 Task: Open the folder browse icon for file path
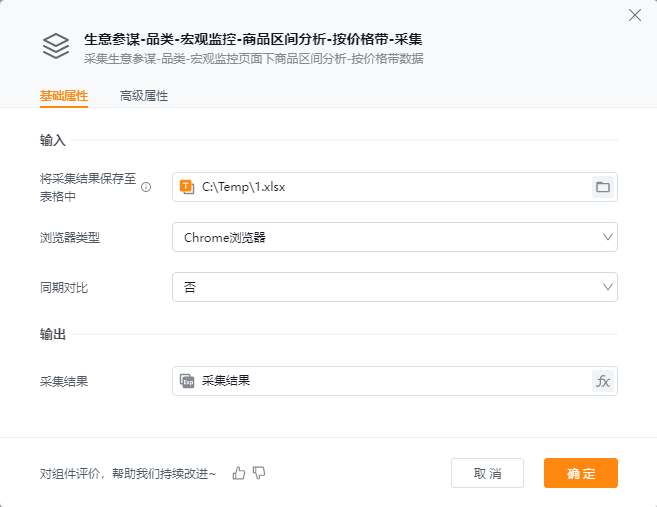602,187
